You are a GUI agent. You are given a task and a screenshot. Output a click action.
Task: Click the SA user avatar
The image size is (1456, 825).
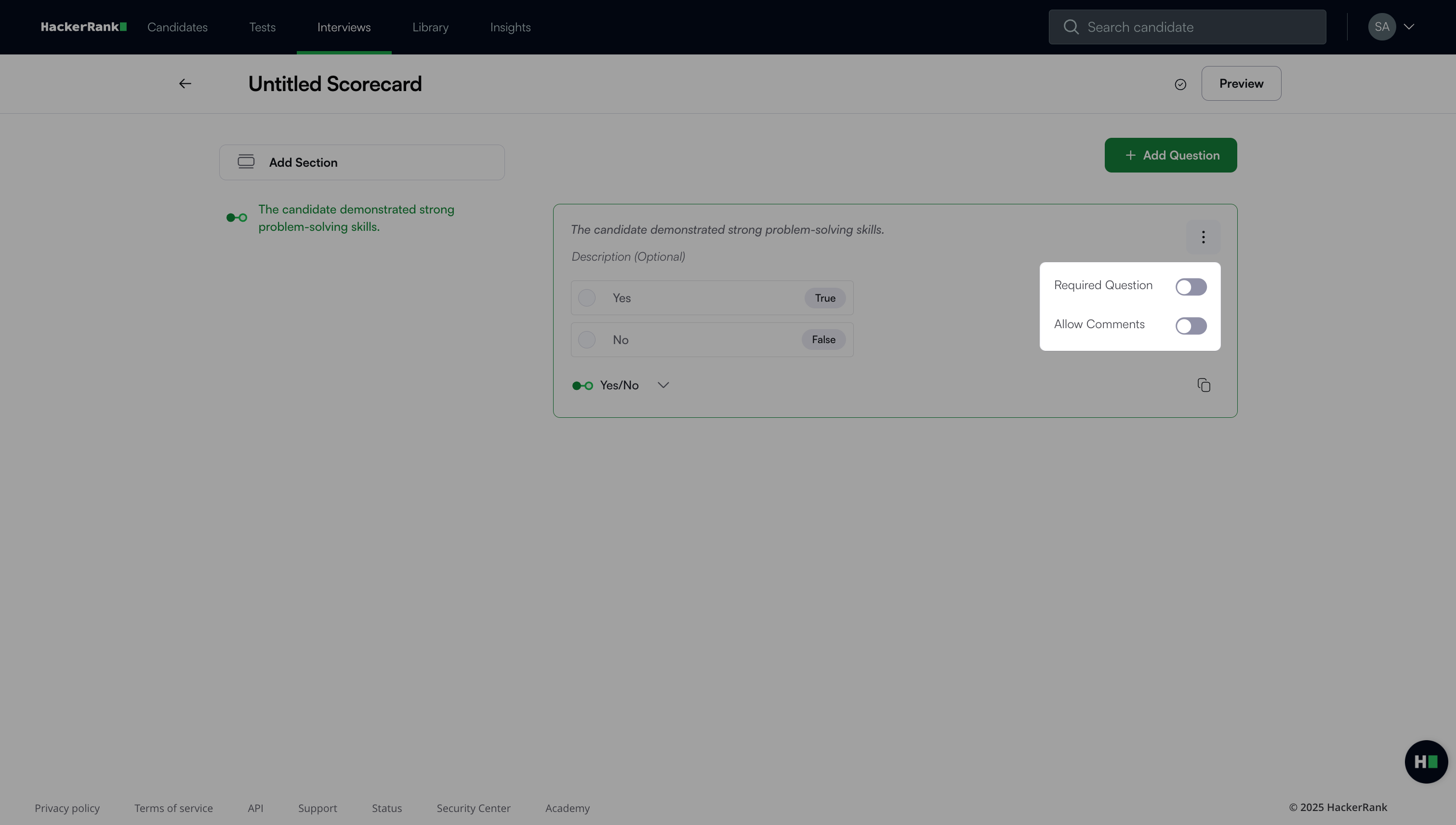tap(1381, 27)
